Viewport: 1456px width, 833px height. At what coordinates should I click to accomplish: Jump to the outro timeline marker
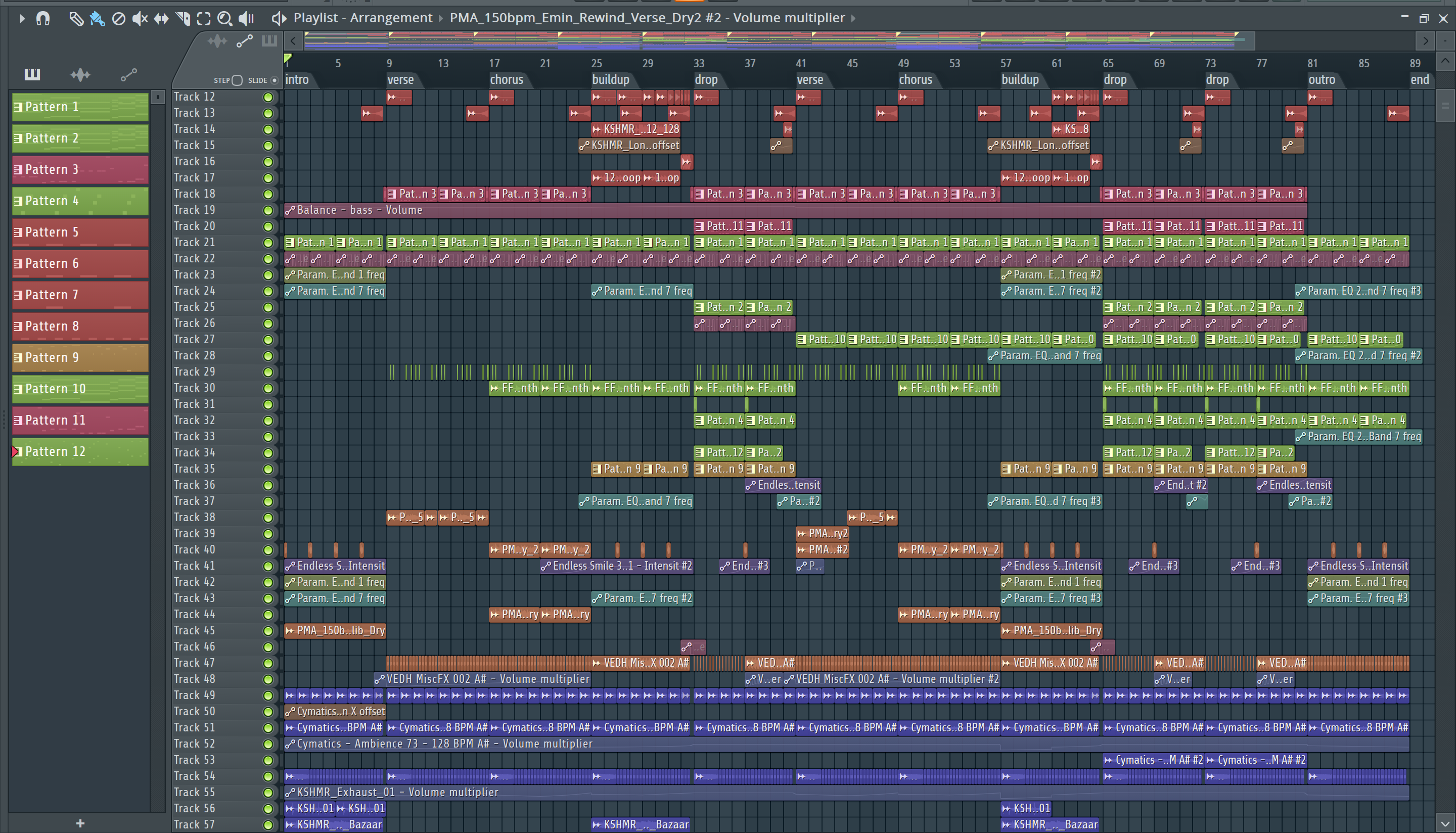pos(1322,80)
